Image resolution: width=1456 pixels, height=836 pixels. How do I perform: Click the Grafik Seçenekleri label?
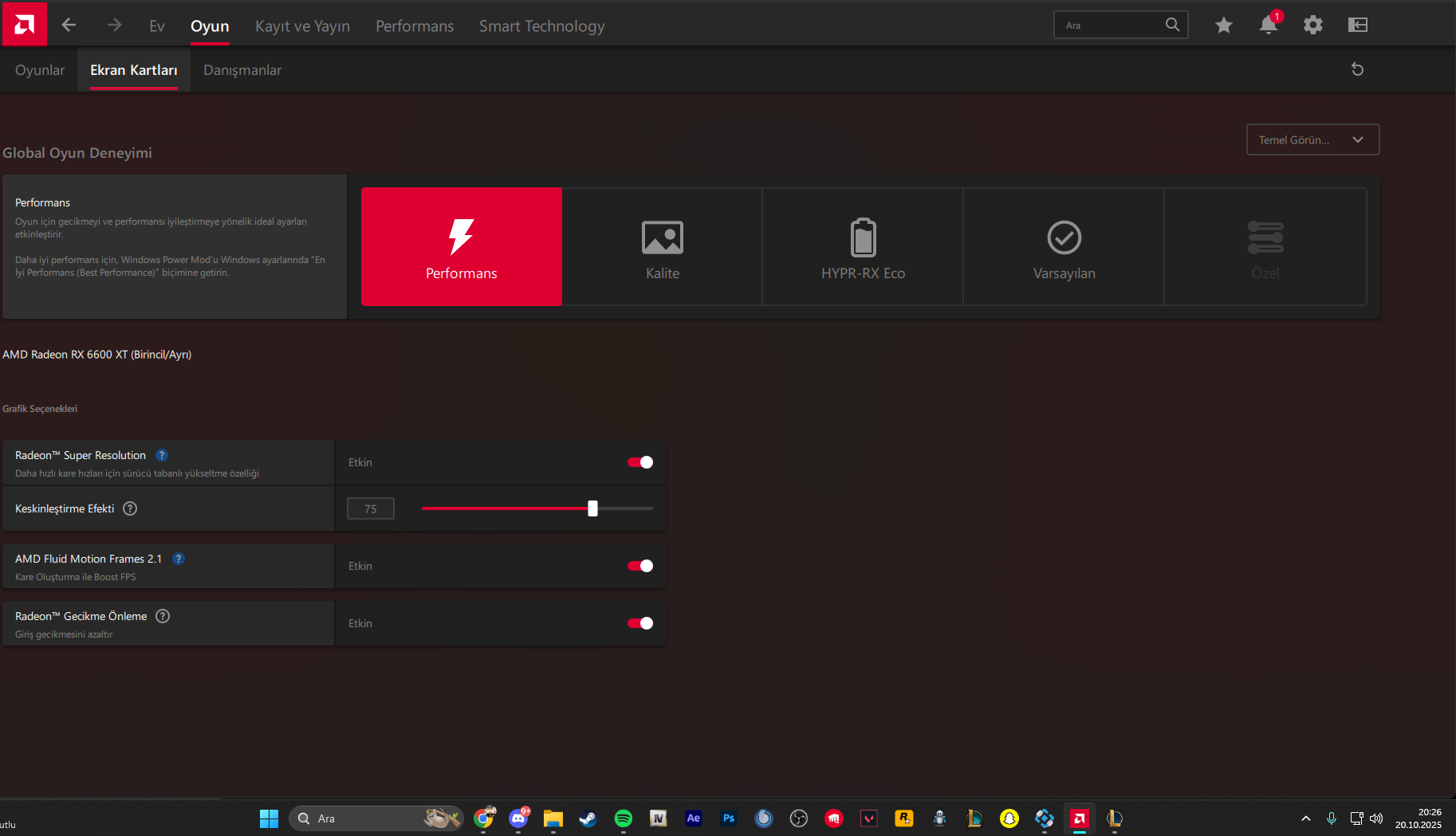coord(40,409)
